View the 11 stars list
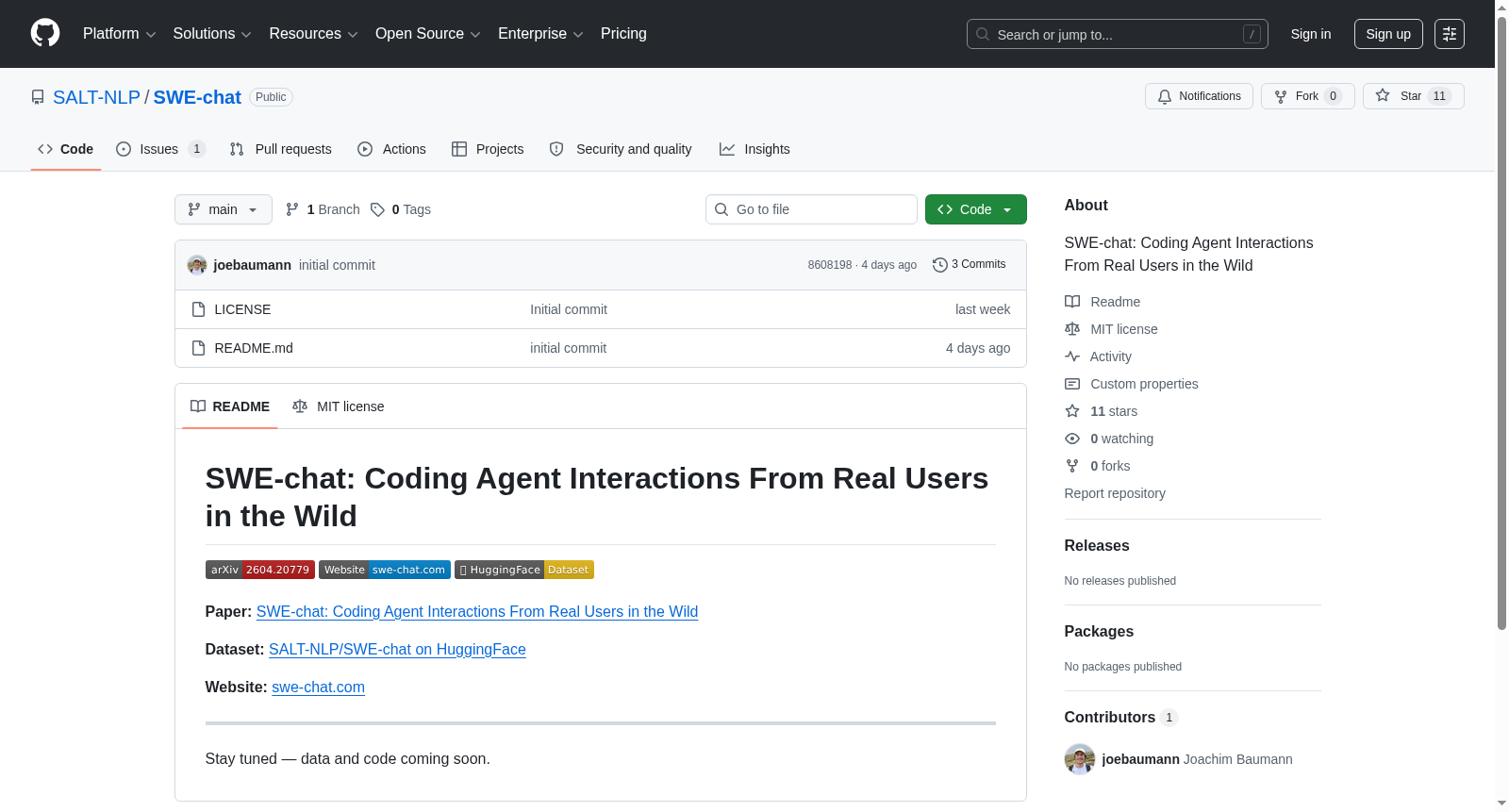 point(1102,411)
